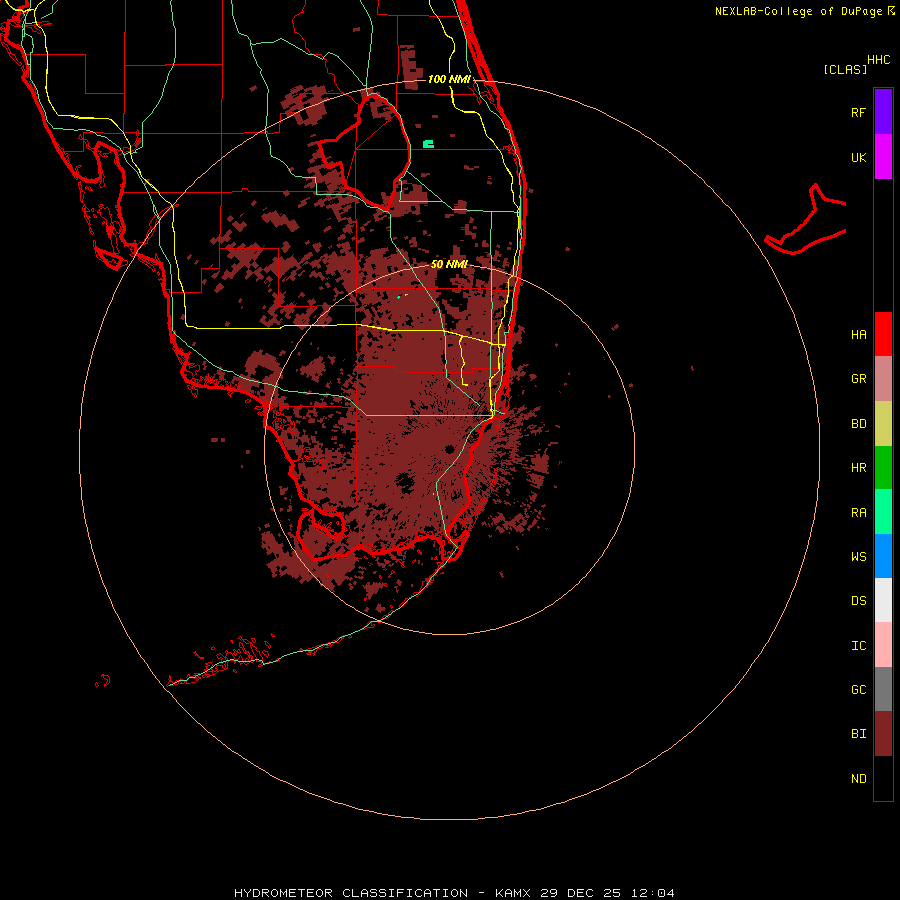This screenshot has width=900, height=900.
Task: Click the brown BI legend color block
Action: (883, 734)
